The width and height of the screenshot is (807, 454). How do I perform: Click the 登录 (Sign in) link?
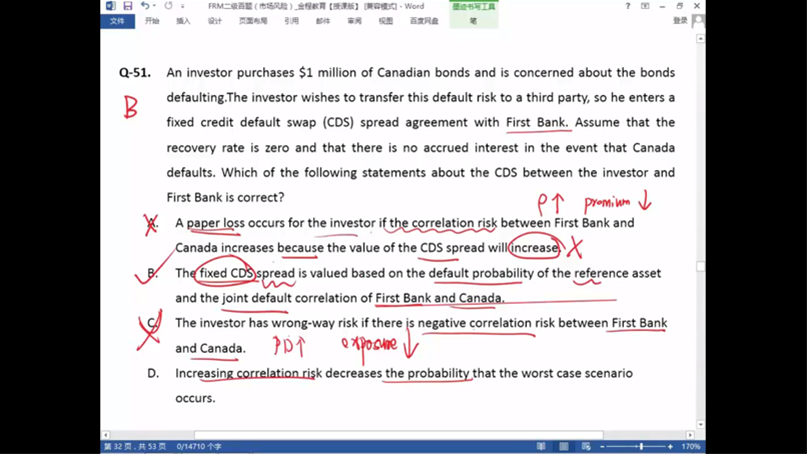click(x=680, y=21)
